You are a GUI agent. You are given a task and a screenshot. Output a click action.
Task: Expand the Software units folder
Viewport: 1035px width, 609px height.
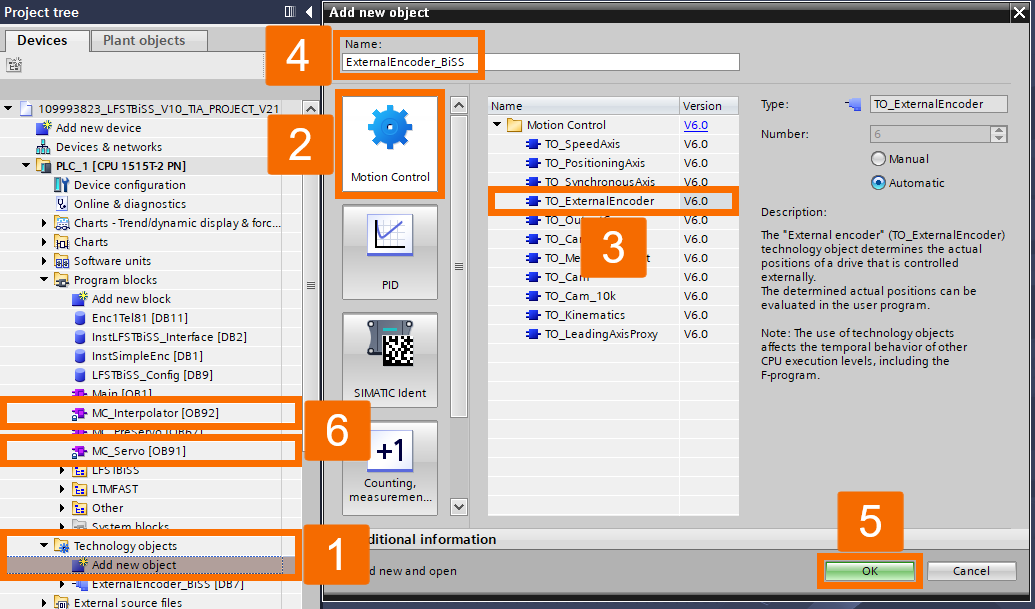(44, 261)
